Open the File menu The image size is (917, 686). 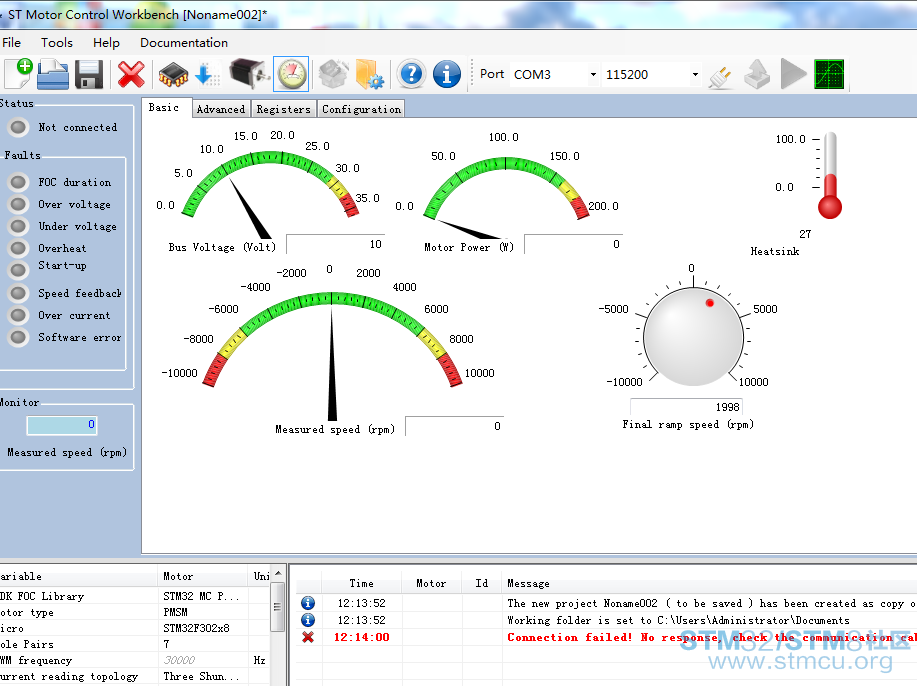click(x=11, y=43)
